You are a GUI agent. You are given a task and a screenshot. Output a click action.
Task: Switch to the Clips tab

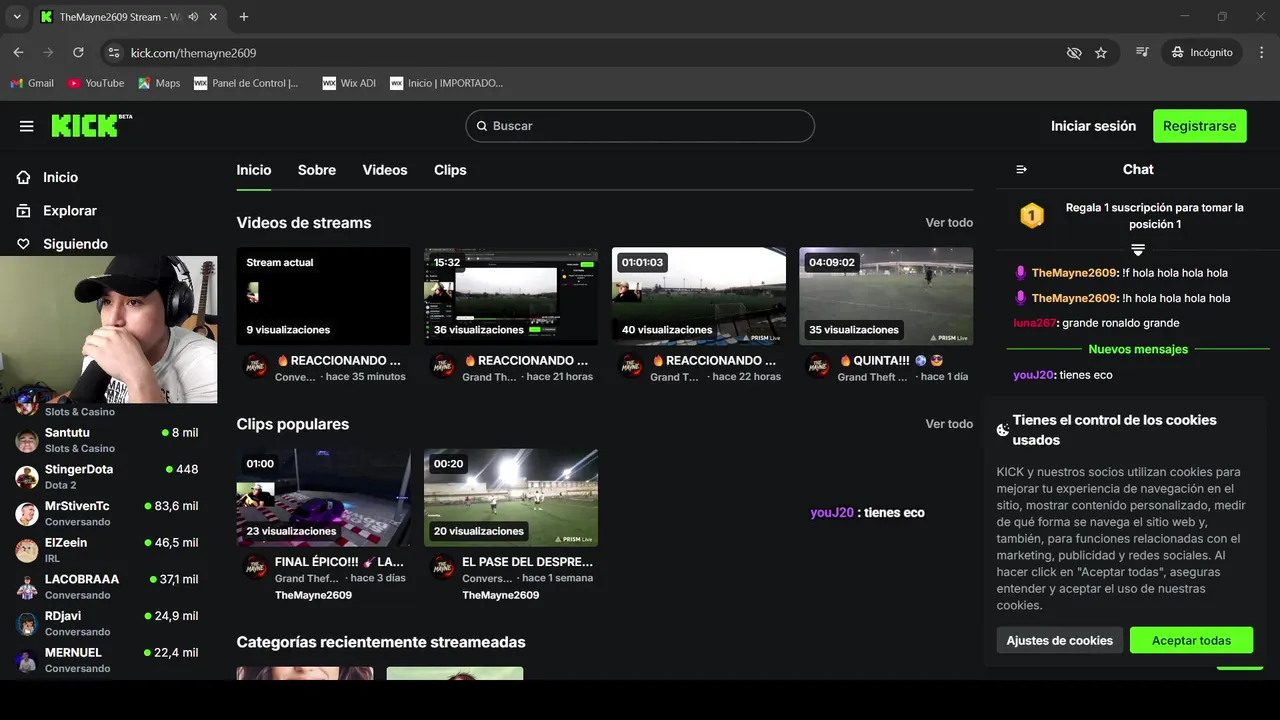click(450, 170)
